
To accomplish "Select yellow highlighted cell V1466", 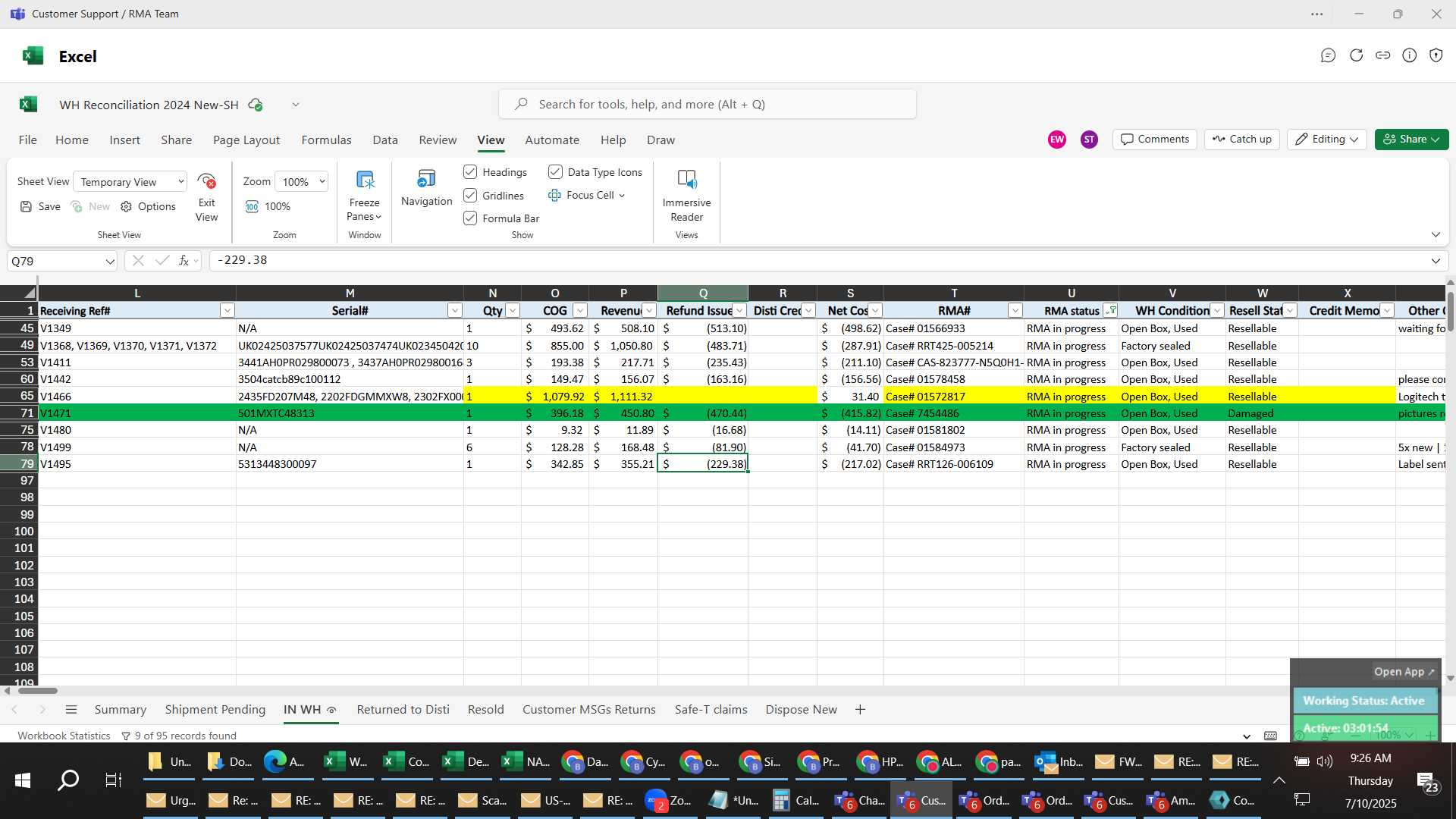I will [136, 397].
